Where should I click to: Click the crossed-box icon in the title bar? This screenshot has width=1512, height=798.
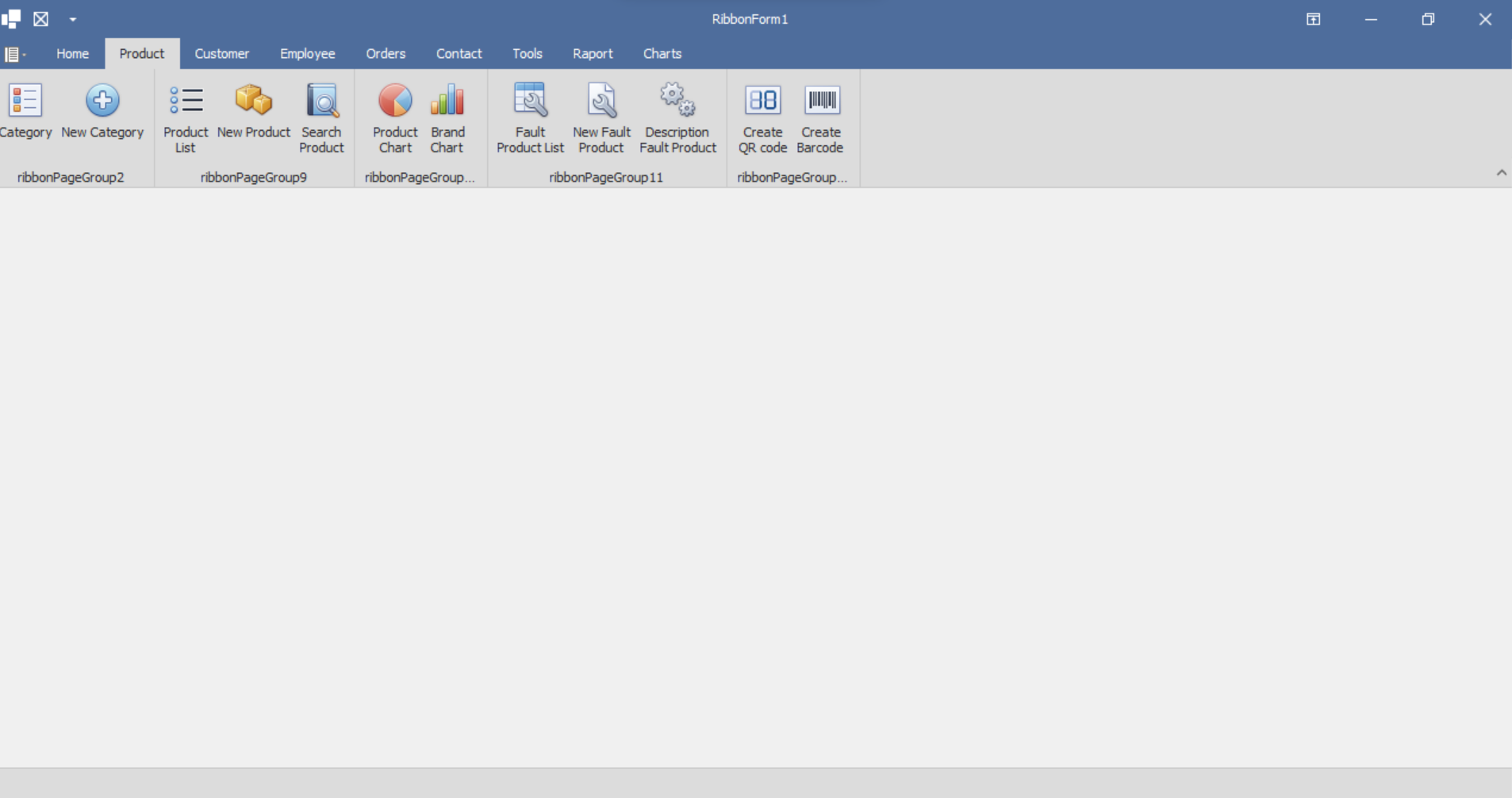[x=40, y=19]
